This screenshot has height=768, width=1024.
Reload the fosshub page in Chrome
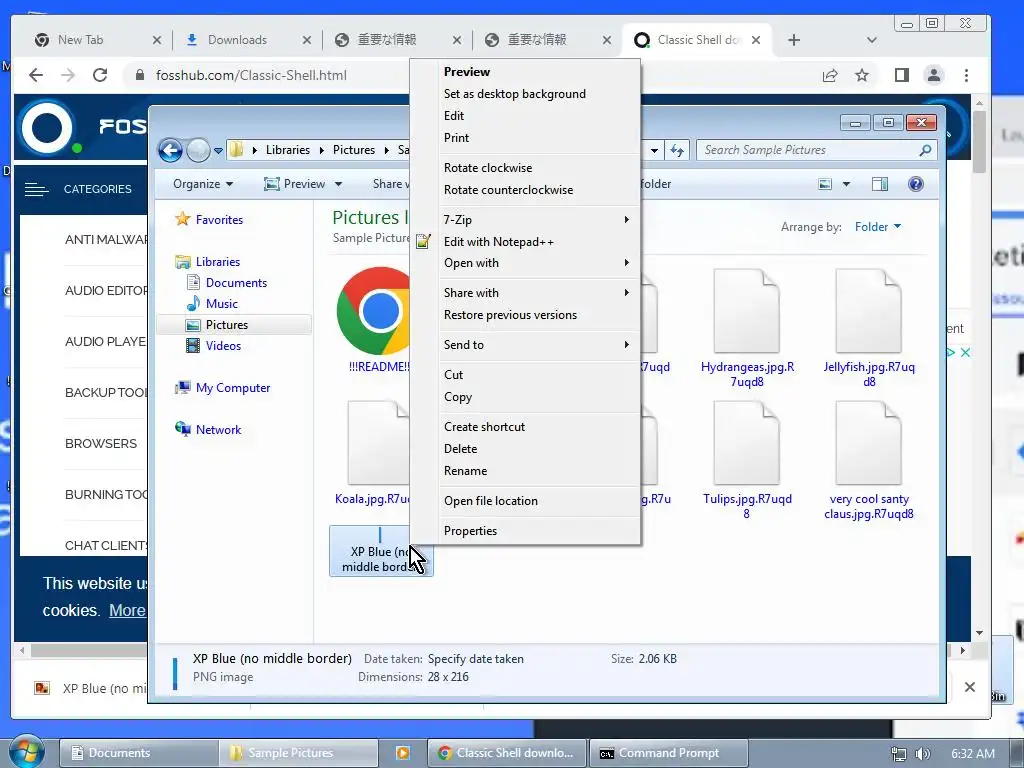100,75
